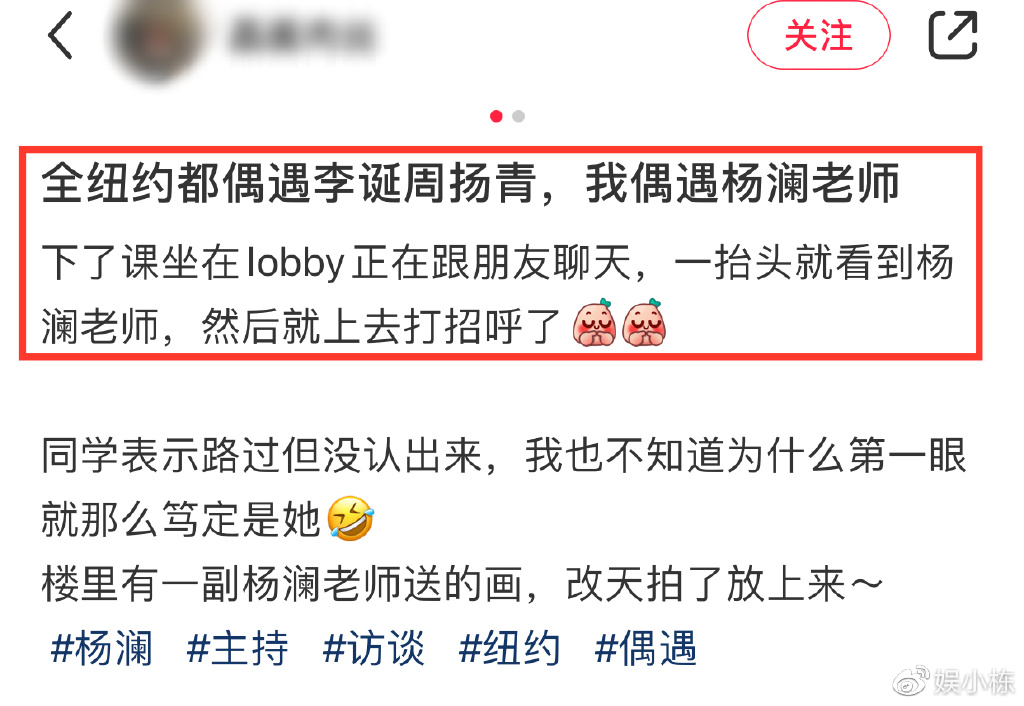Open the #纽约 hashtag

coord(509,649)
